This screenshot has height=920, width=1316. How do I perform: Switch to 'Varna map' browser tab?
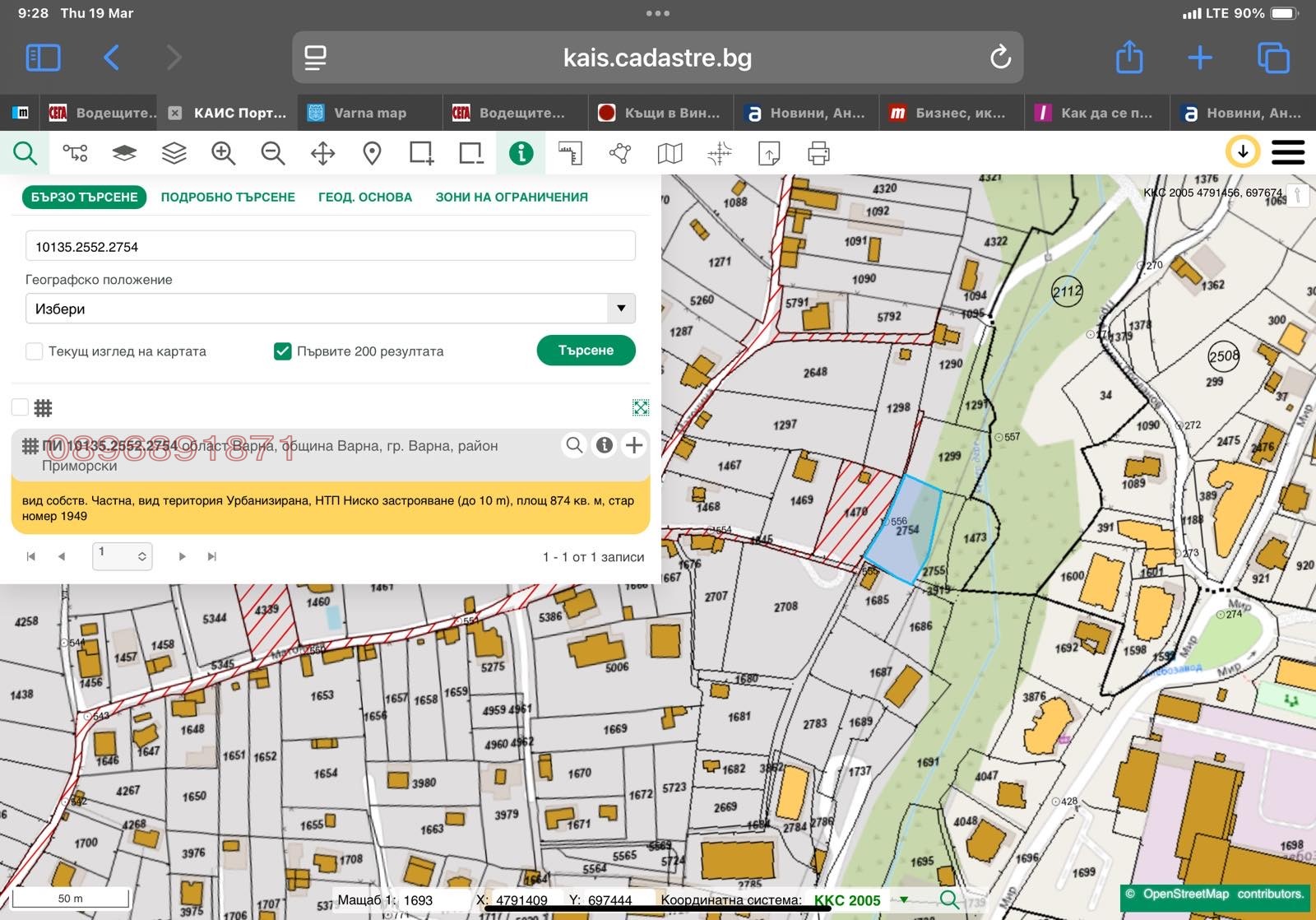369,113
